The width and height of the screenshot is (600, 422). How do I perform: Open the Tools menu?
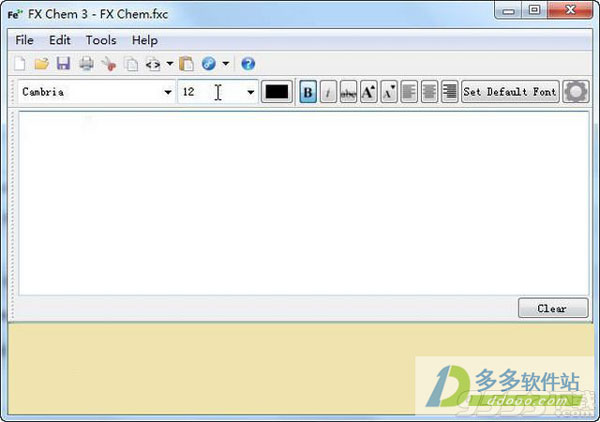click(x=101, y=40)
